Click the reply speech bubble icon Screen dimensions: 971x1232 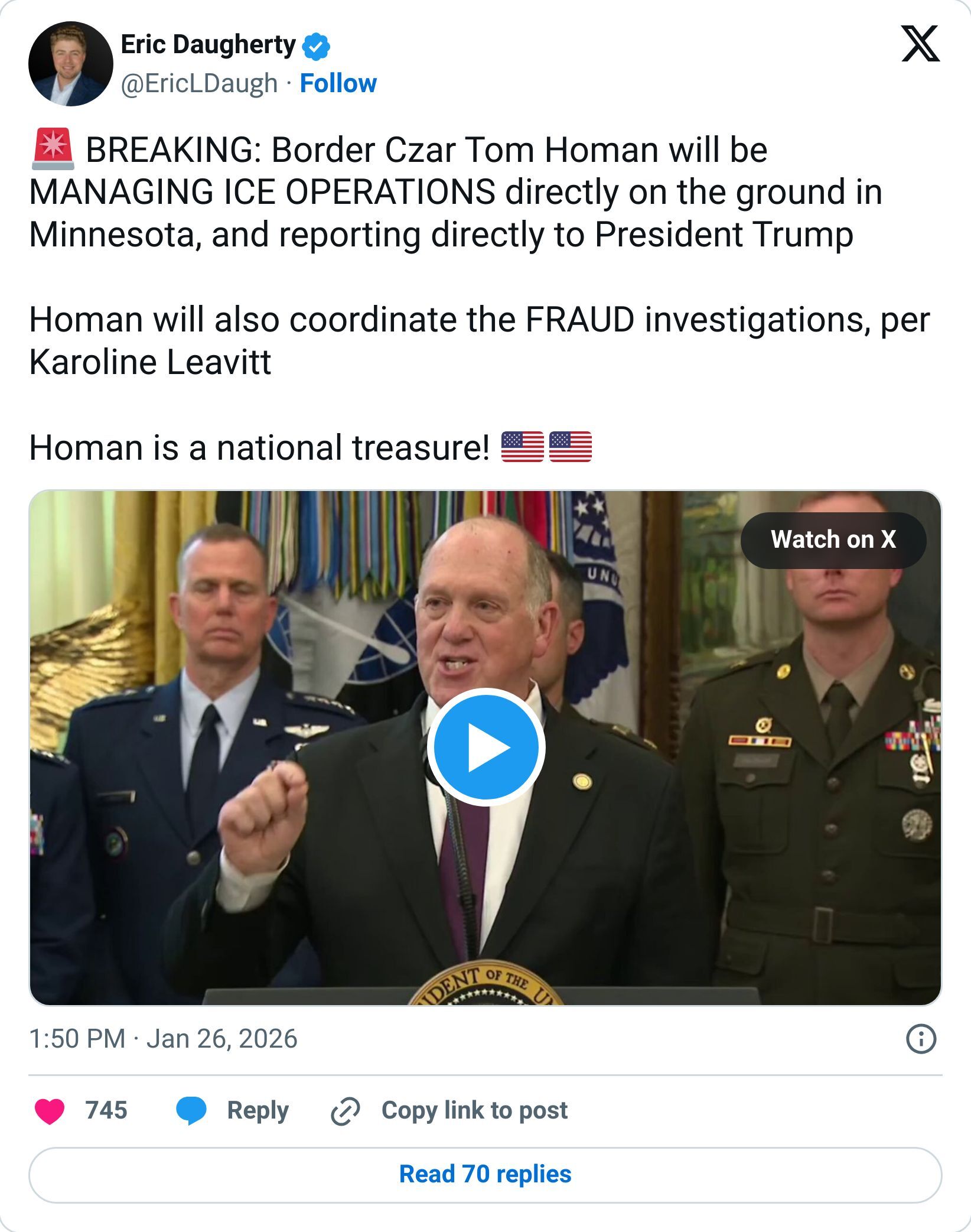(190, 1111)
